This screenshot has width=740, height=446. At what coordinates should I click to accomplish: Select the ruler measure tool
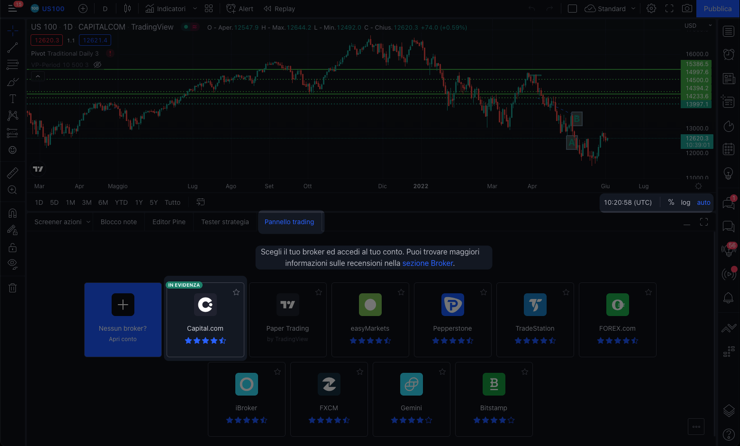[x=13, y=173]
